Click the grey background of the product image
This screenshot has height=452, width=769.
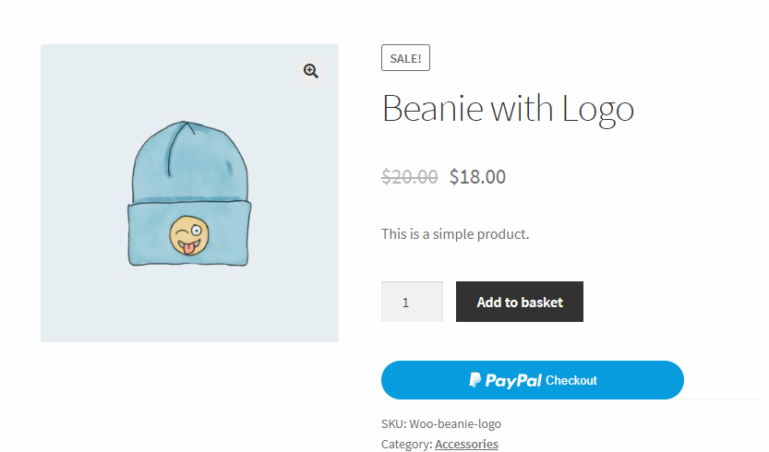(x=80, y=300)
